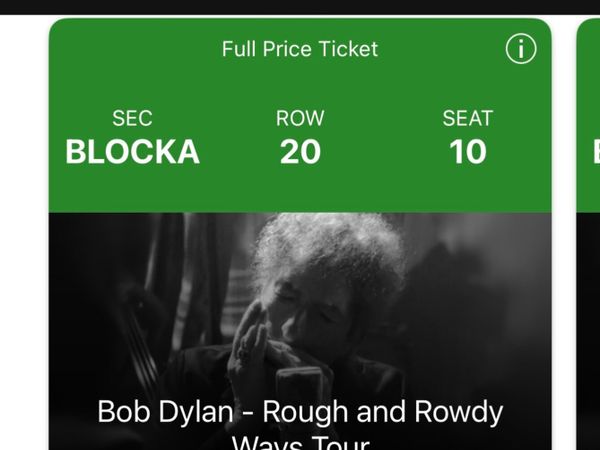Image resolution: width=600 pixels, height=450 pixels.
Task: Click the SEAT label
Action: (x=467, y=118)
